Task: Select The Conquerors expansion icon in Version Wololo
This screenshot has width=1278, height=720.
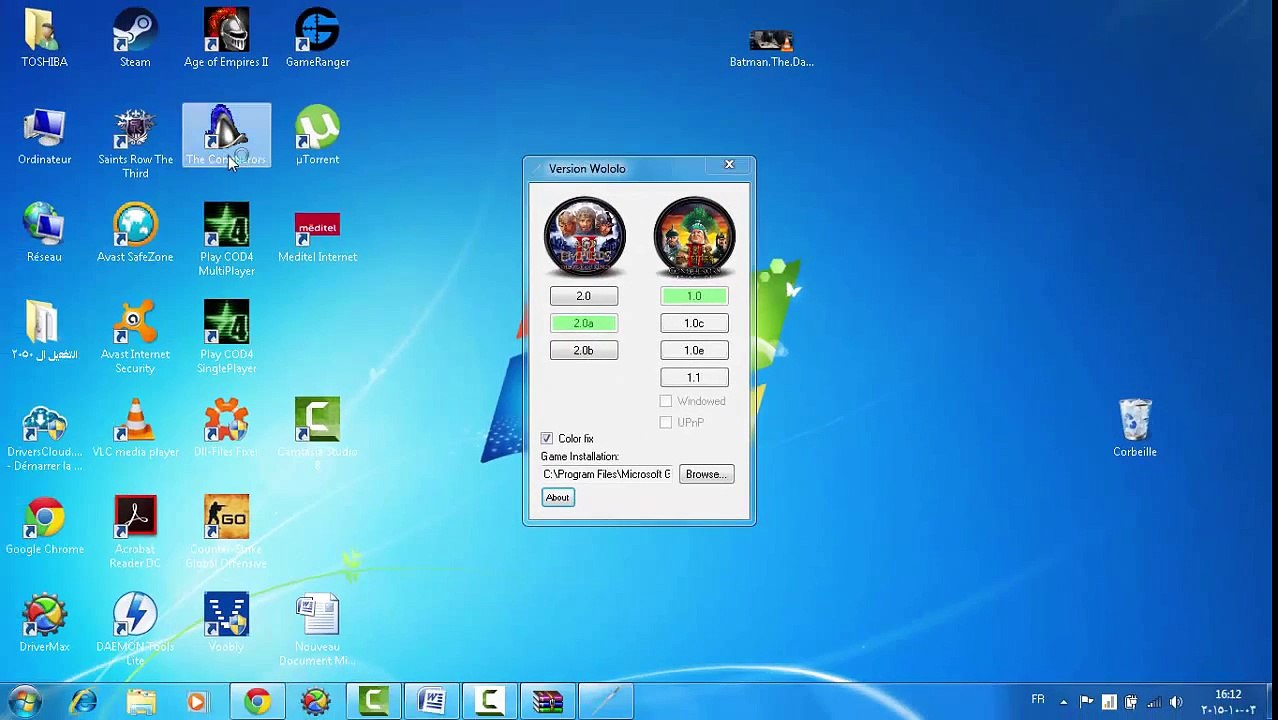Action: pyautogui.click(x=694, y=236)
